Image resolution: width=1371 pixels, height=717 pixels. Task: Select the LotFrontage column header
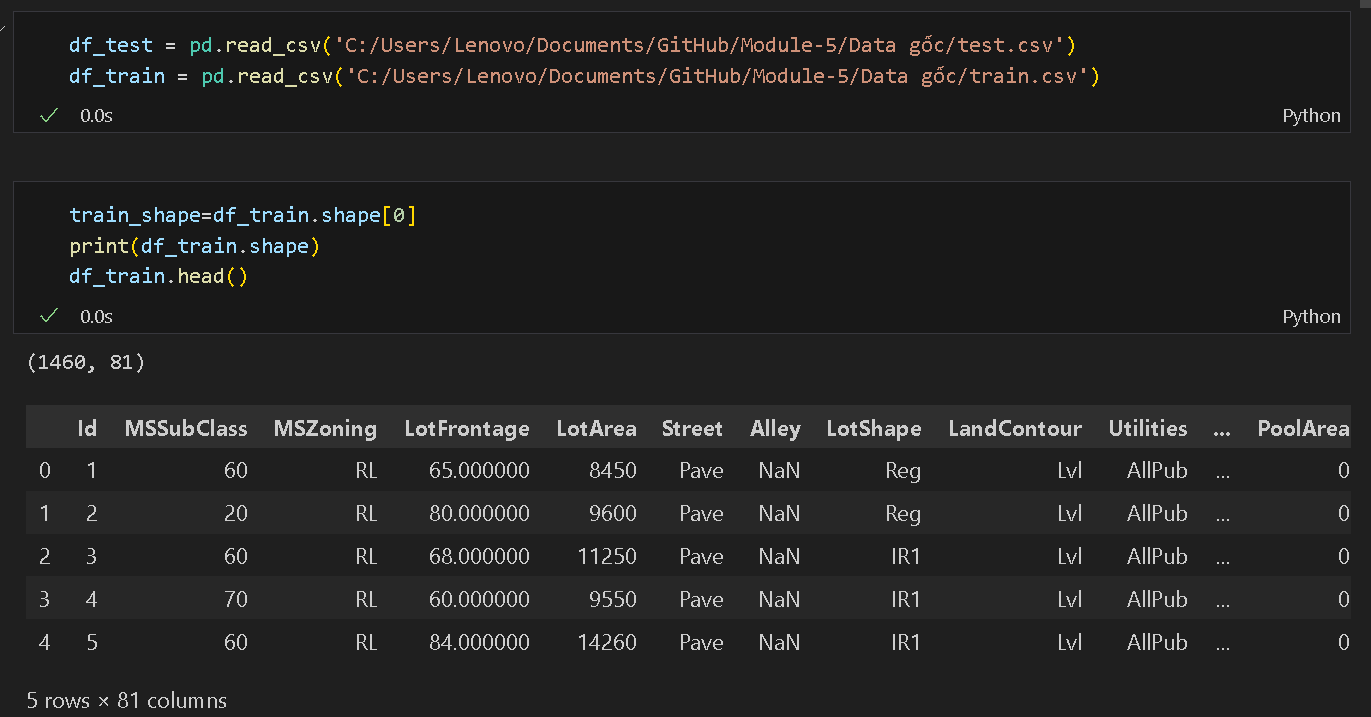coord(467,429)
